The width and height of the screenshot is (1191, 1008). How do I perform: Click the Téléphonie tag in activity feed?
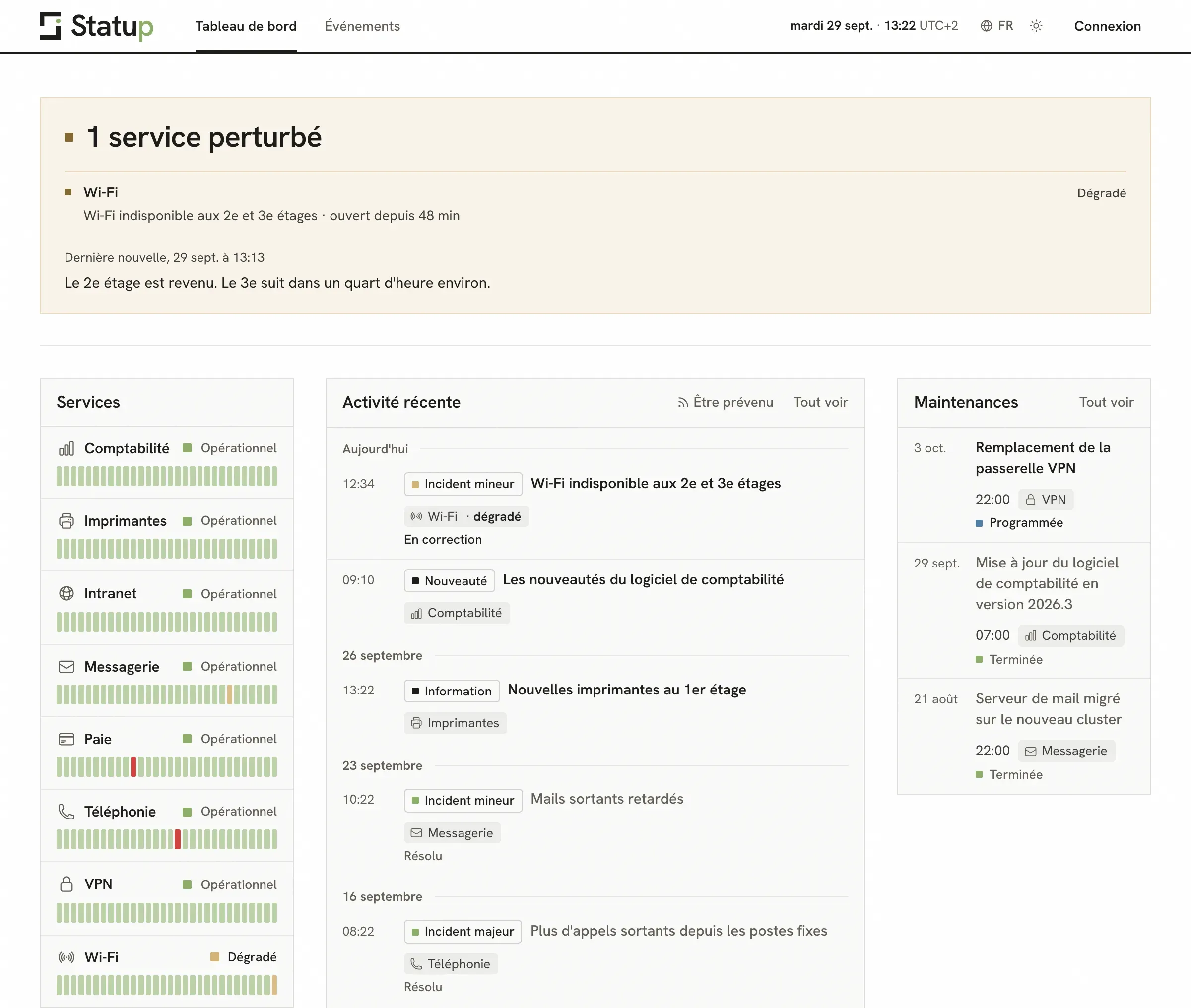(x=451, y=964)
